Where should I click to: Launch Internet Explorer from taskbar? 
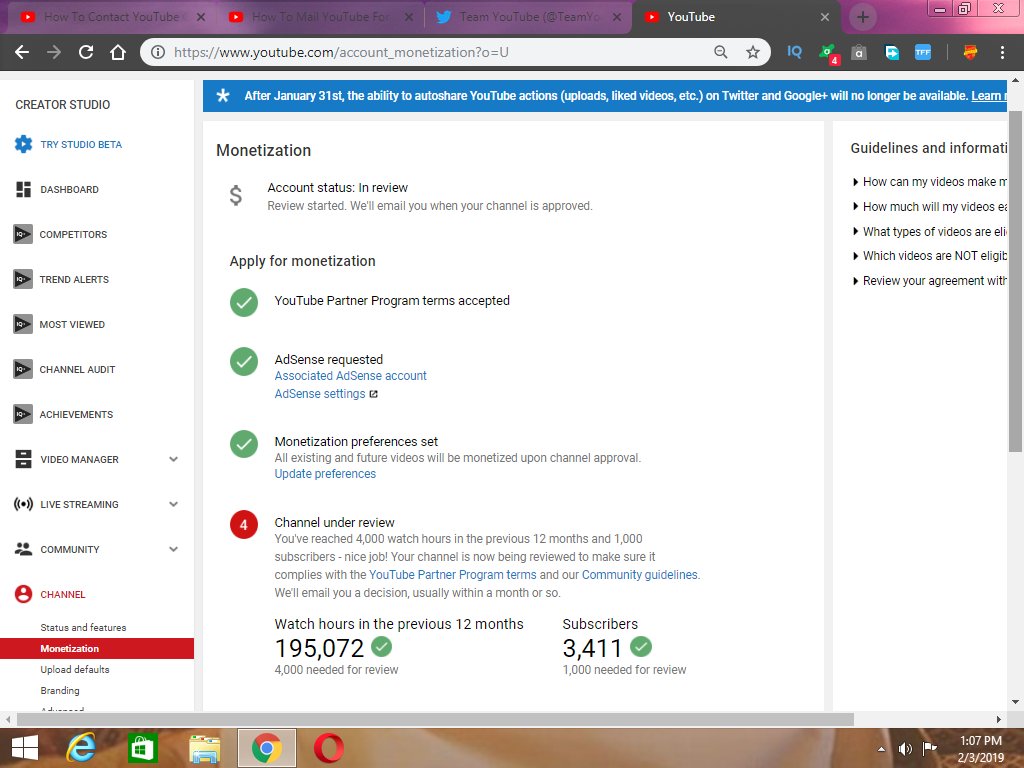82,748
